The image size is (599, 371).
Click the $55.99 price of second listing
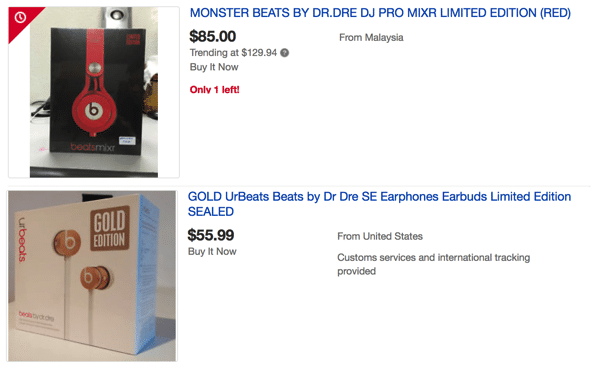click(211, 235)
